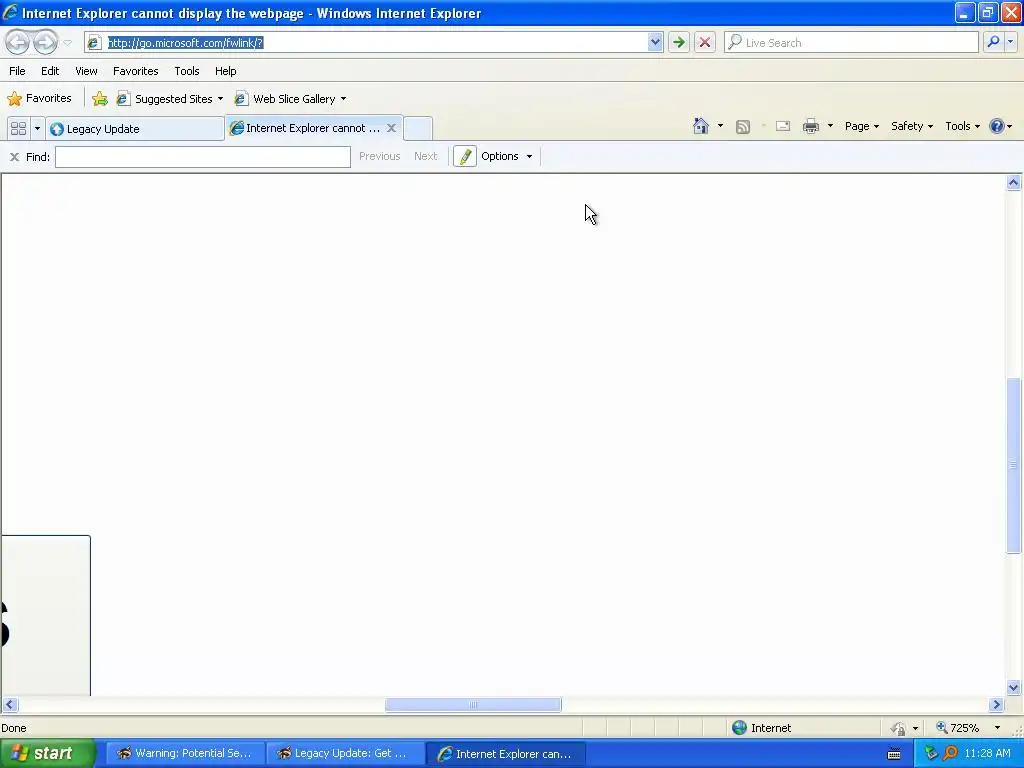
Task: Click the 11:28 AM system clock
Action: tap(987, 753)
